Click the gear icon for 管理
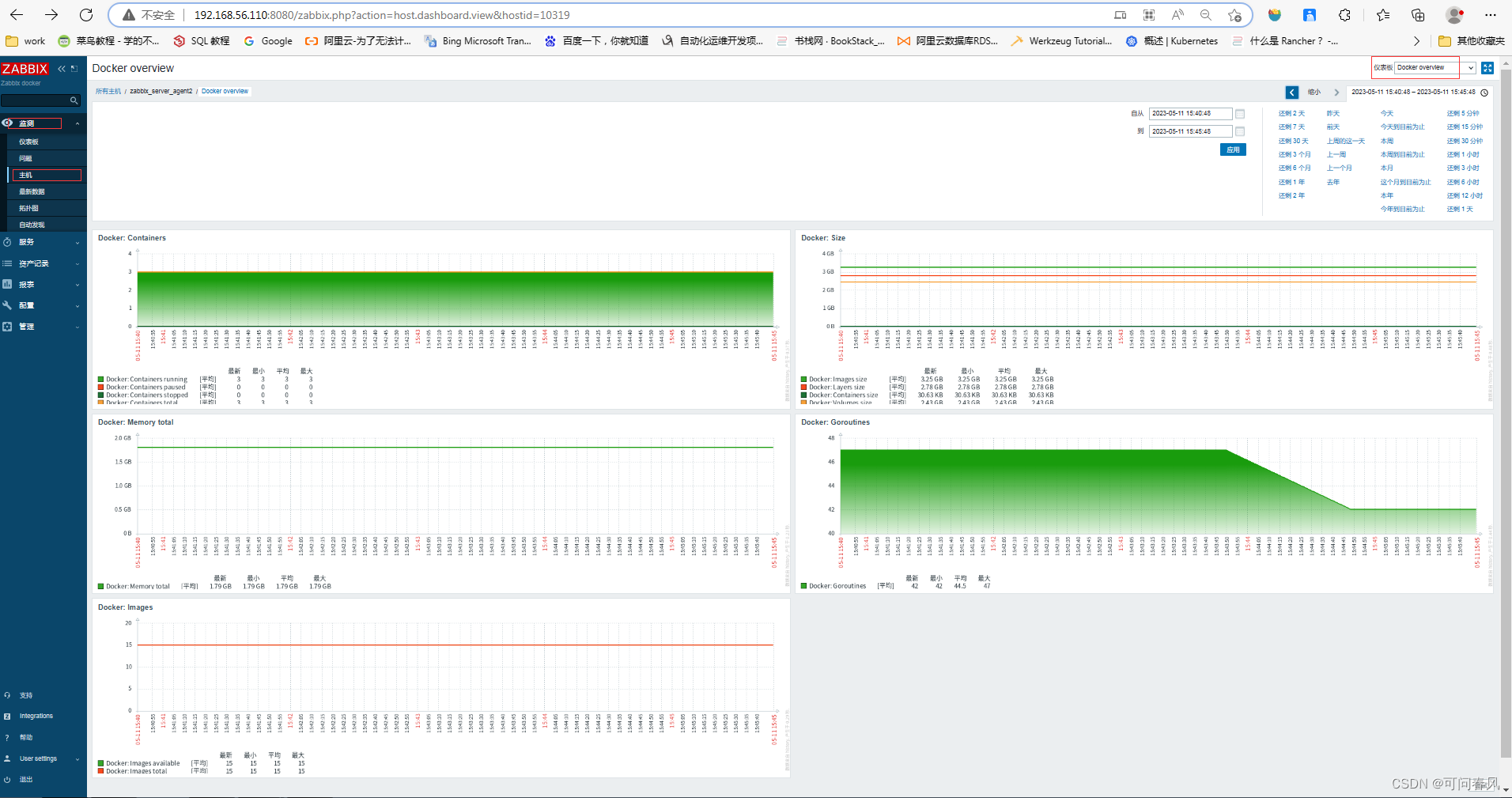This screenshot has width=1512, height=798. pos(7,327)
